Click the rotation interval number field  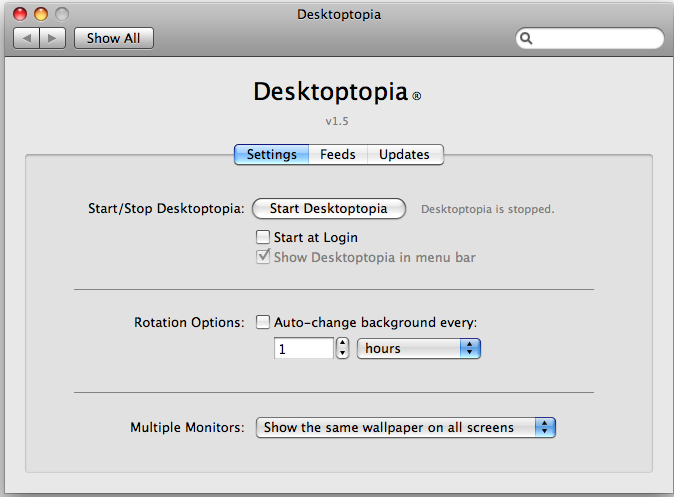[303, 348]
